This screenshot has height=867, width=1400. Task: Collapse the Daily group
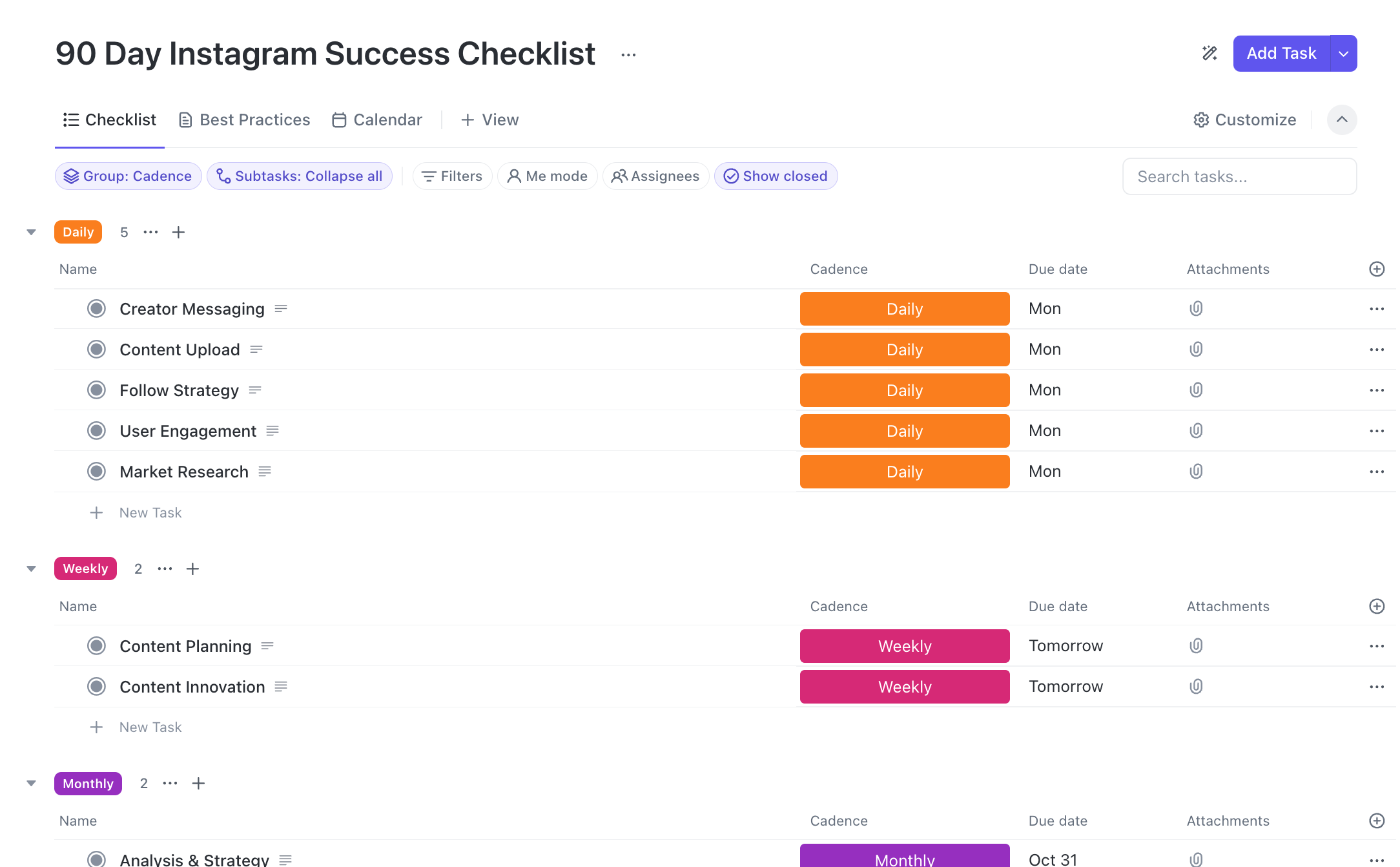[31, 232]
